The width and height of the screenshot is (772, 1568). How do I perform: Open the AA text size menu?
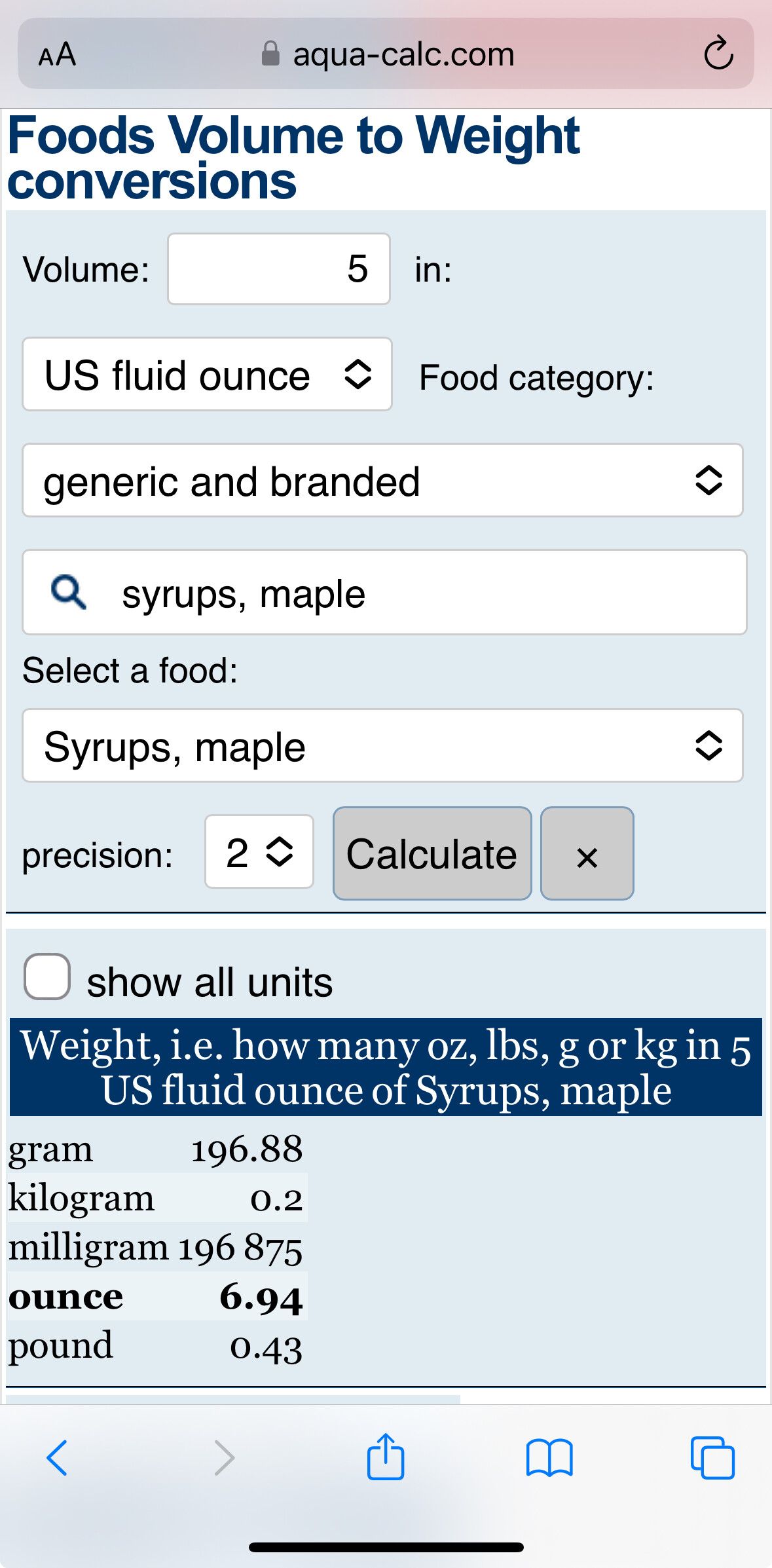[x=58, y=54]
